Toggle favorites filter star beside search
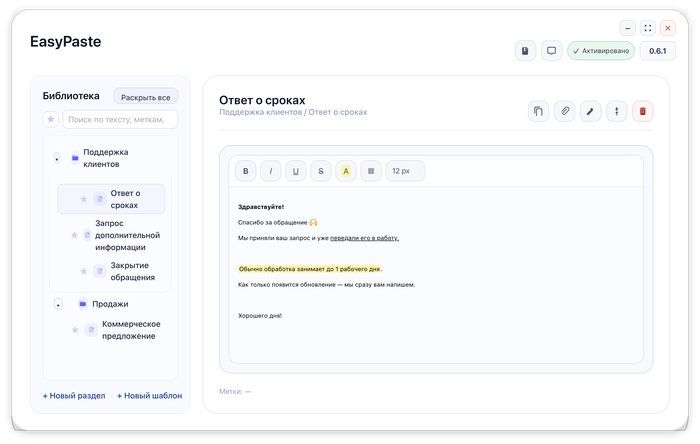 [x=50, y=120]
